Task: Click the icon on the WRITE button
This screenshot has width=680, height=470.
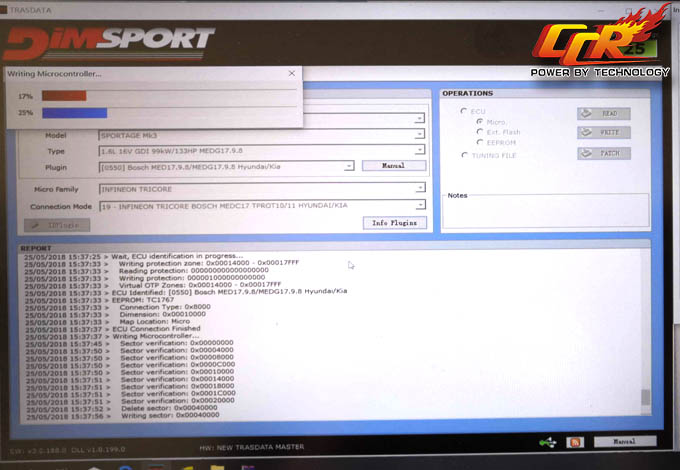Action: pyautogui.click(x=586, y=132)
